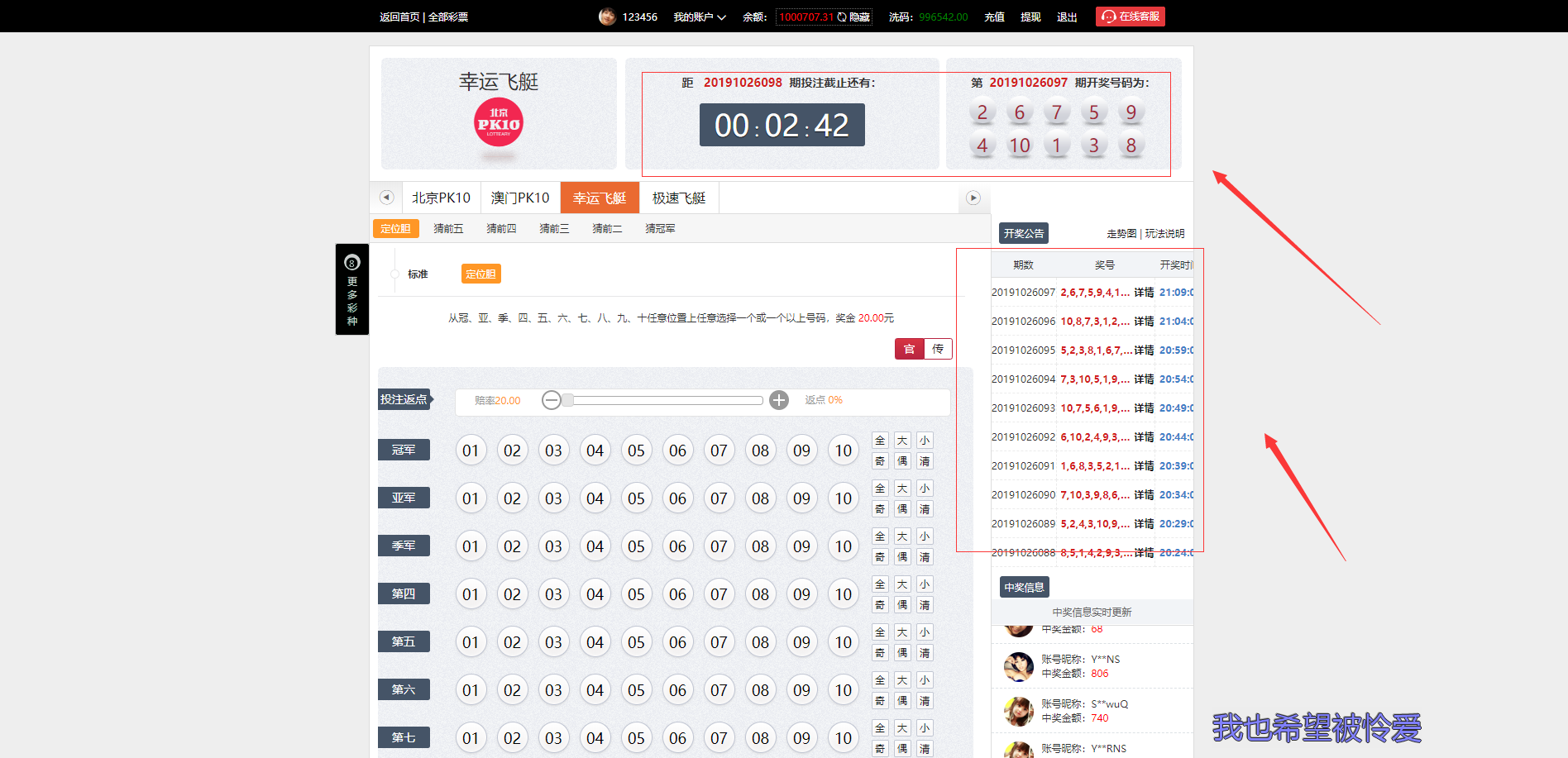Expand the 更多彩种 side panel
This screenshot has height=758, width=1568.
point(352,289)
